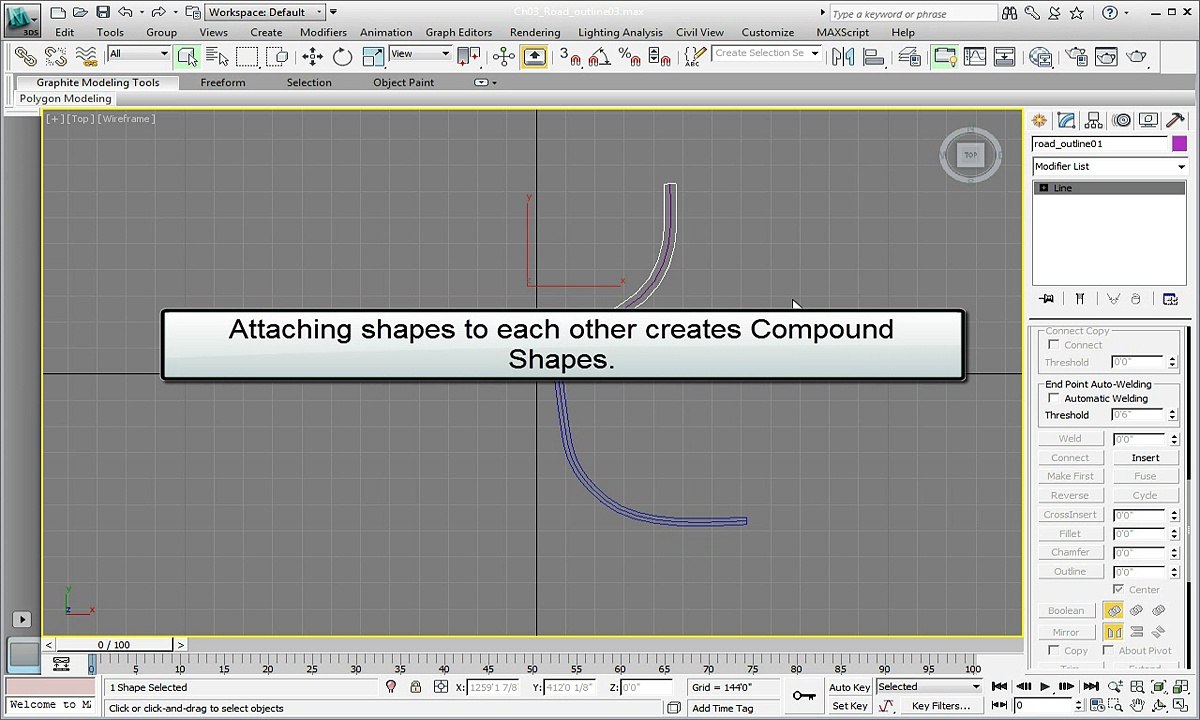Toggle the About Pivot checkbox
The image size is (1200, 720).
tap(1108, 650)
